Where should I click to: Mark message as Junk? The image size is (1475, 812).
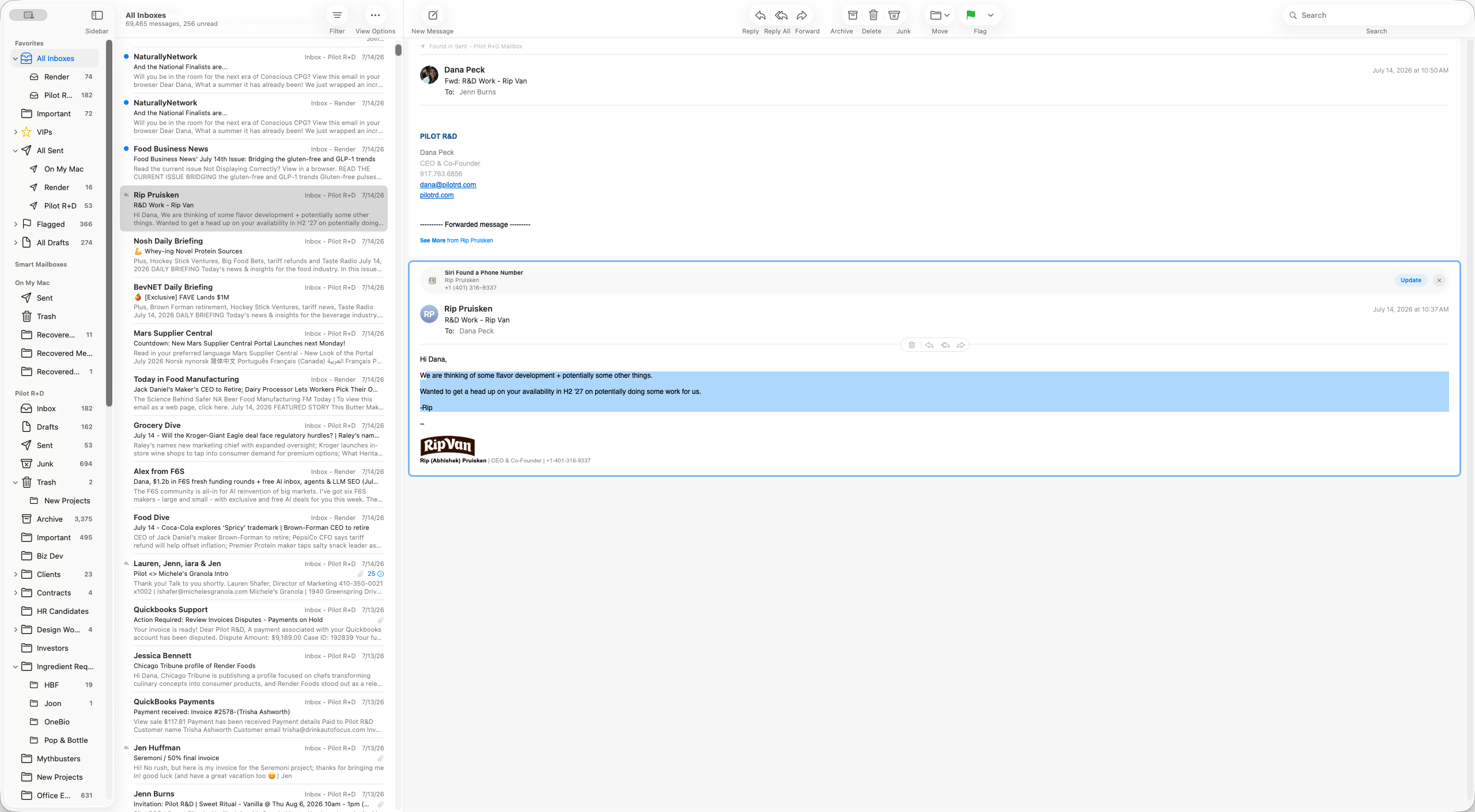[894, 16]
